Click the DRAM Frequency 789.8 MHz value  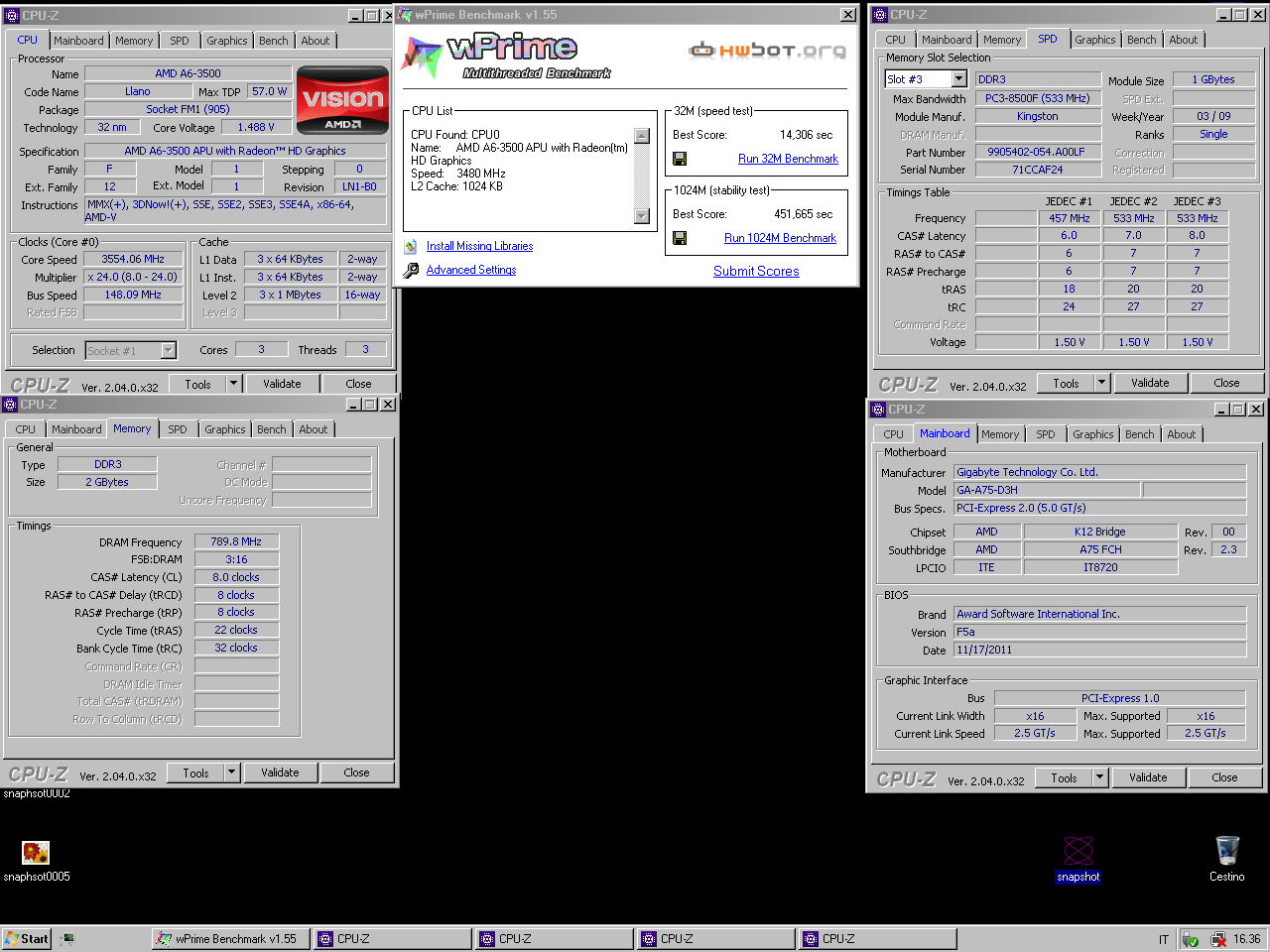coord(236,541)
